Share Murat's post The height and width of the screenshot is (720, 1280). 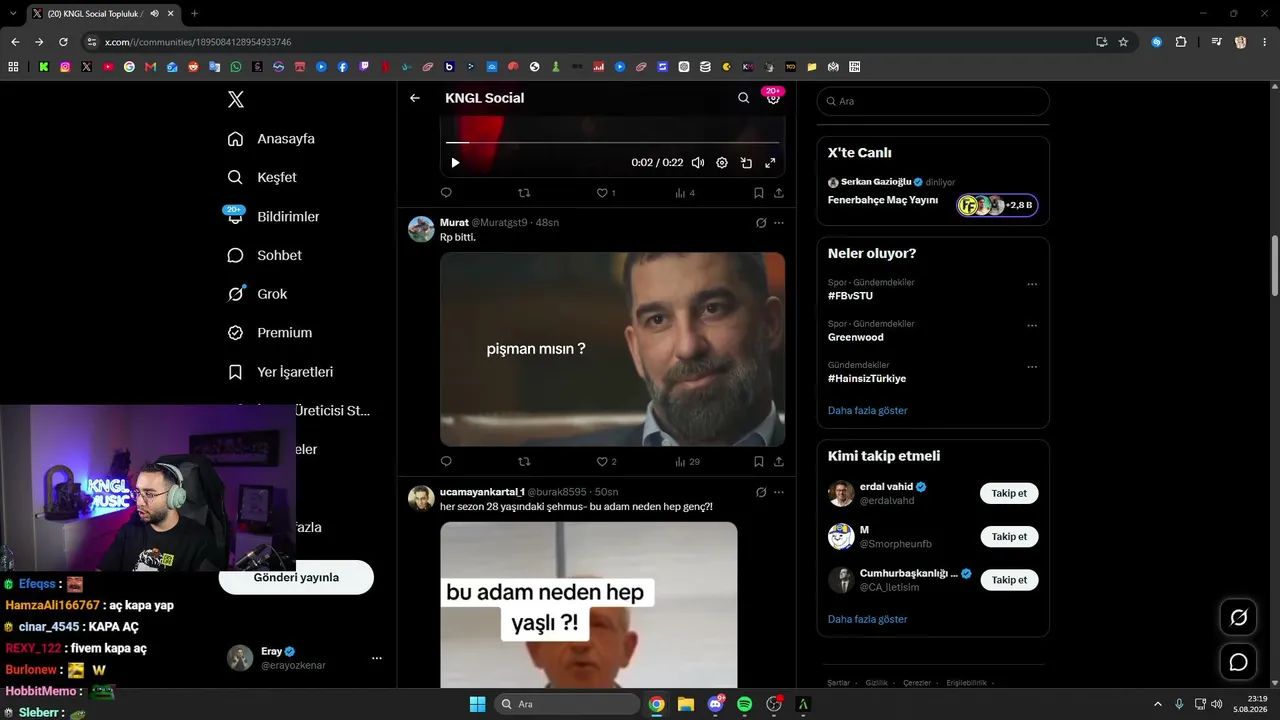779,462
